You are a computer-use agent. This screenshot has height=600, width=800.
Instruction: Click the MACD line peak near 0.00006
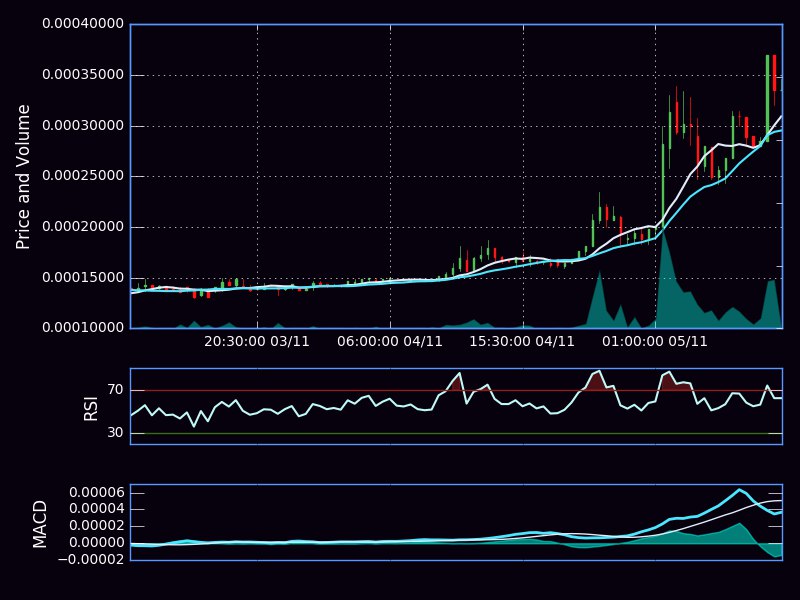(739, 490)
